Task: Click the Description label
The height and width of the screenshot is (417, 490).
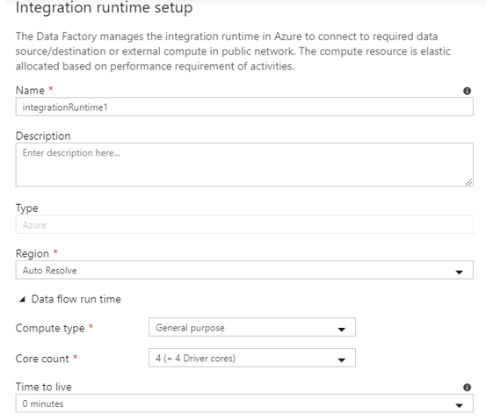Action: [x=43, y=136]
